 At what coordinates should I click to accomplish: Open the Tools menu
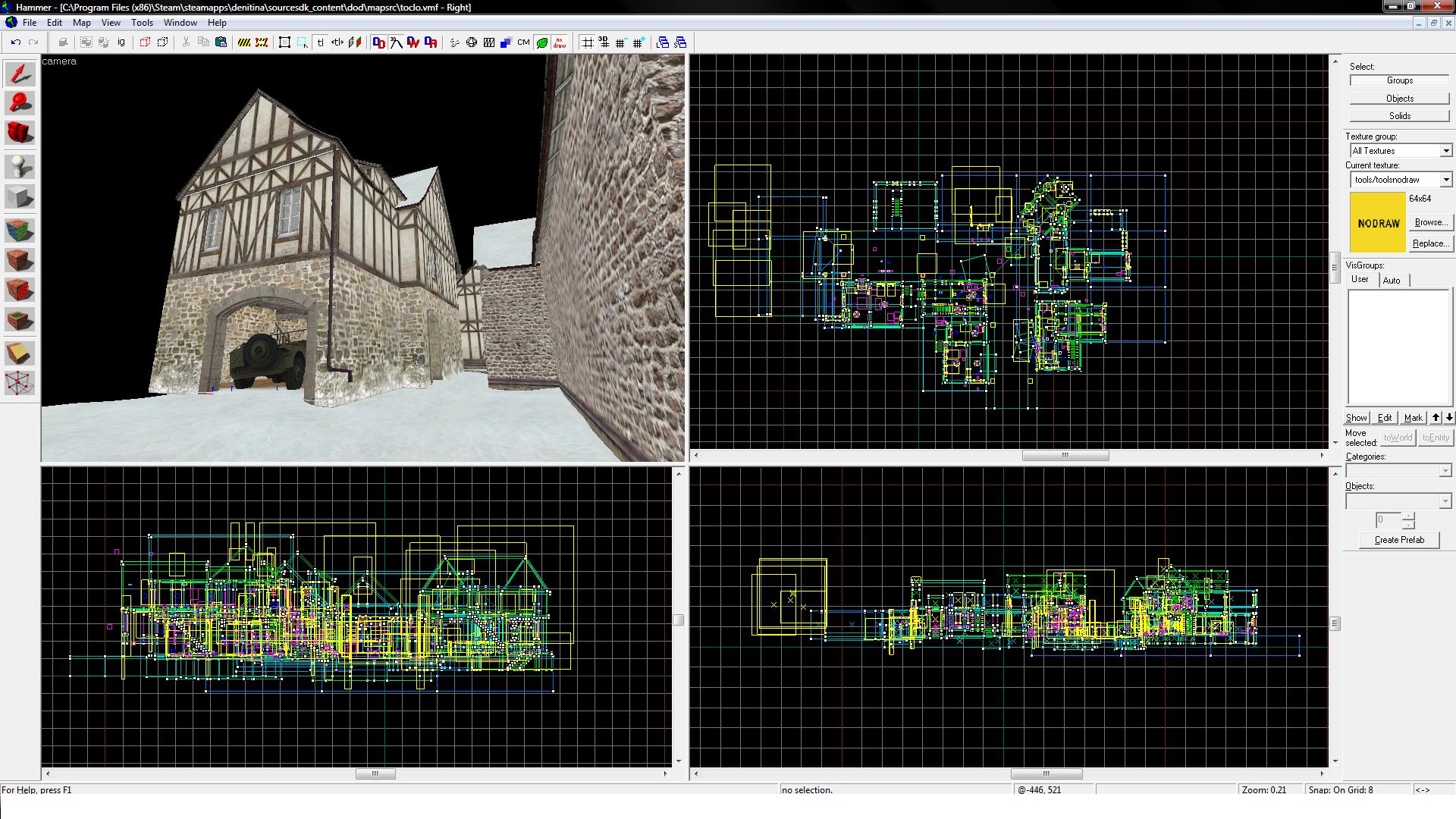point(142,23)
